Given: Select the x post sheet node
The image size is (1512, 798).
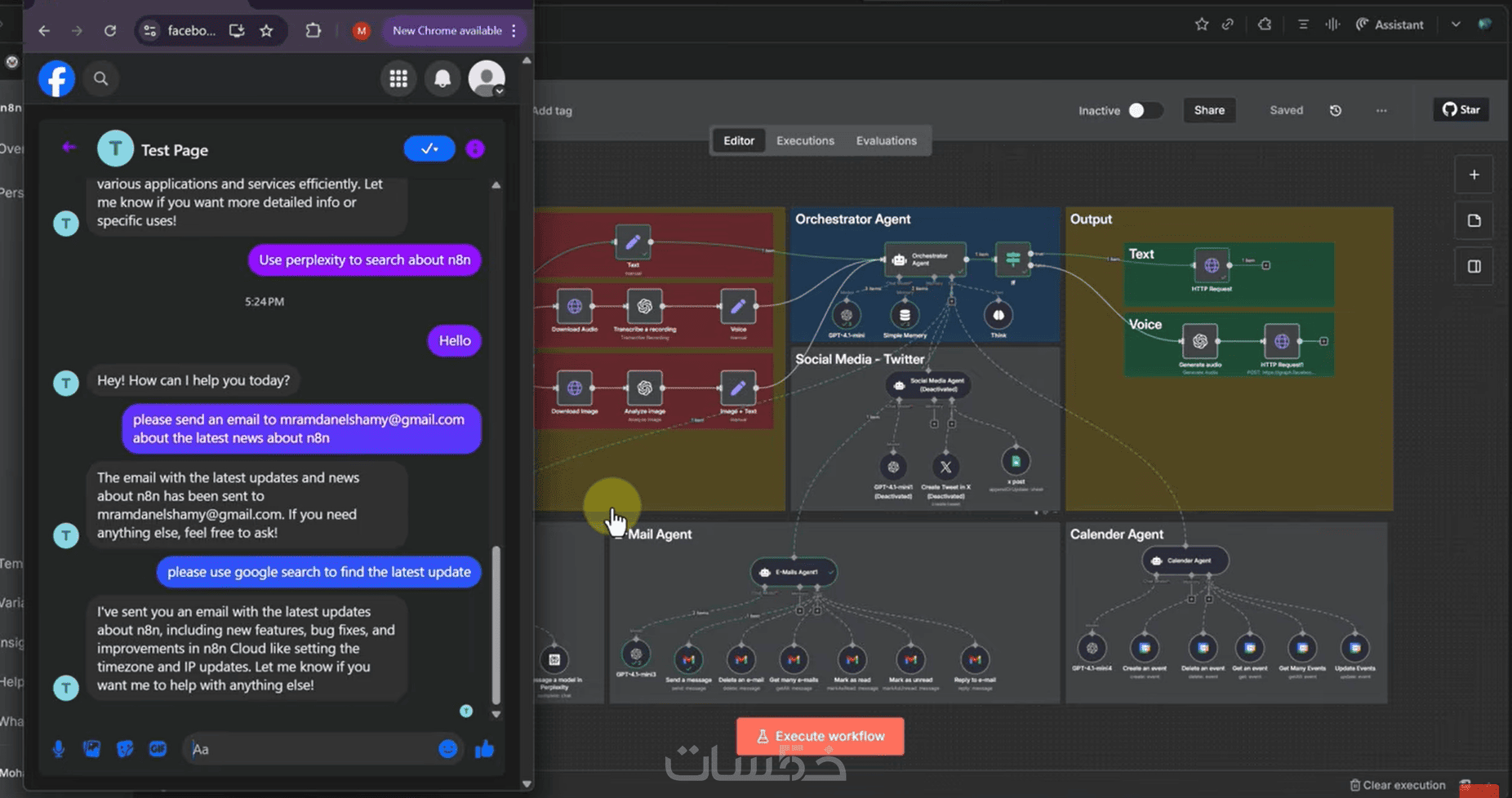Looking at the screenshot, I should (1016, 461).
